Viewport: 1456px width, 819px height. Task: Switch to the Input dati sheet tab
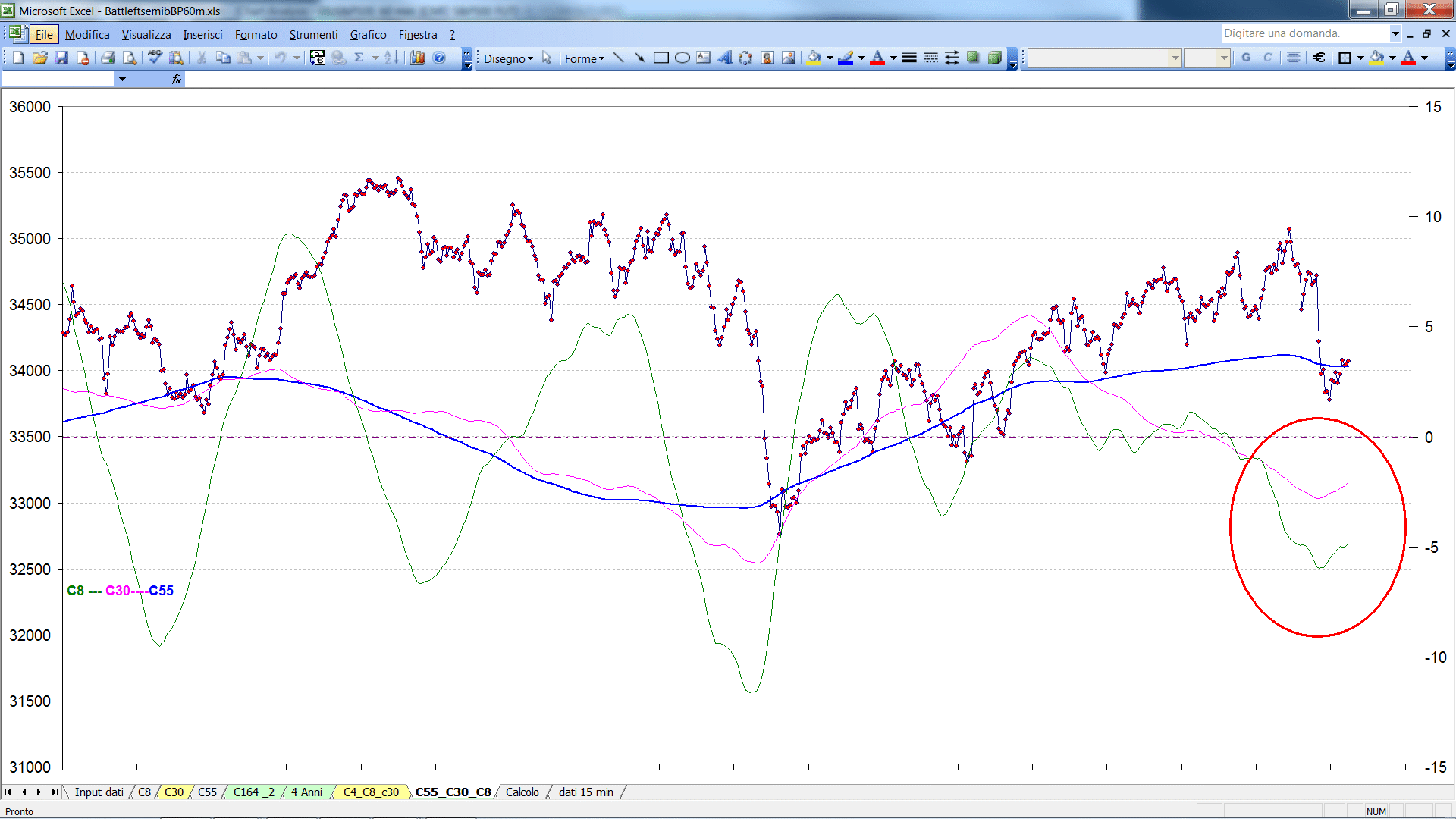(99, 792)
